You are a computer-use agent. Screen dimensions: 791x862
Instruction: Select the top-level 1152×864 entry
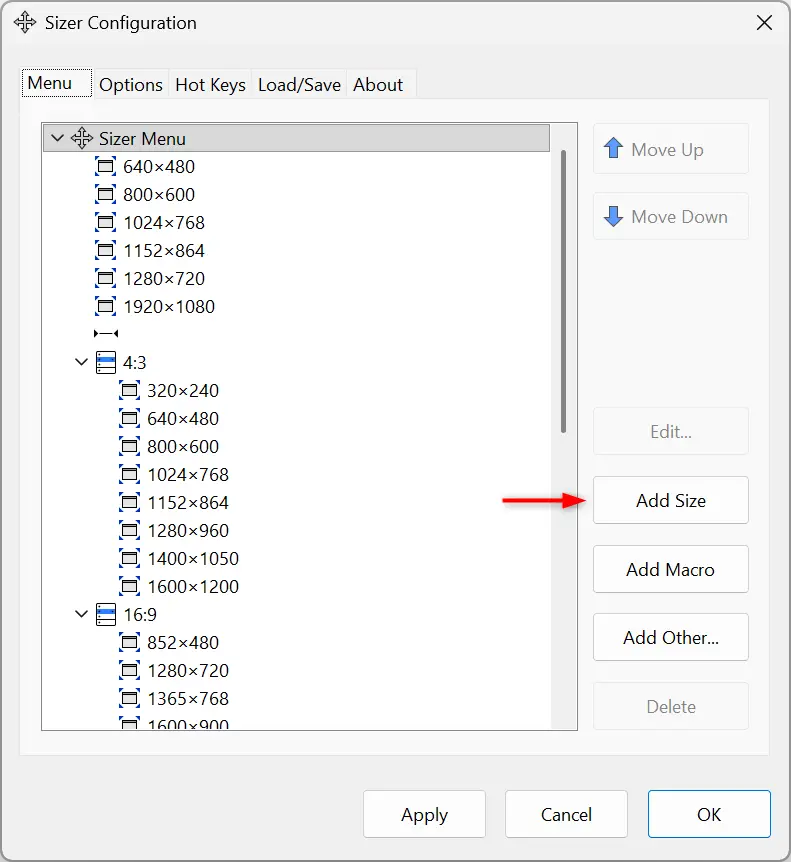[x=164, y=251]
